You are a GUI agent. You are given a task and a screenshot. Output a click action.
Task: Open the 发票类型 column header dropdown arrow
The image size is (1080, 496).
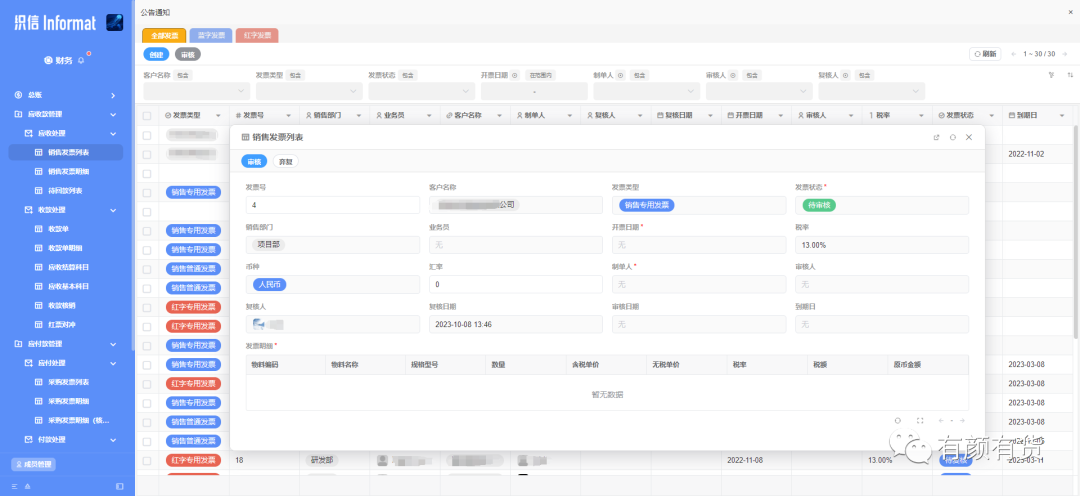[219, 116]
